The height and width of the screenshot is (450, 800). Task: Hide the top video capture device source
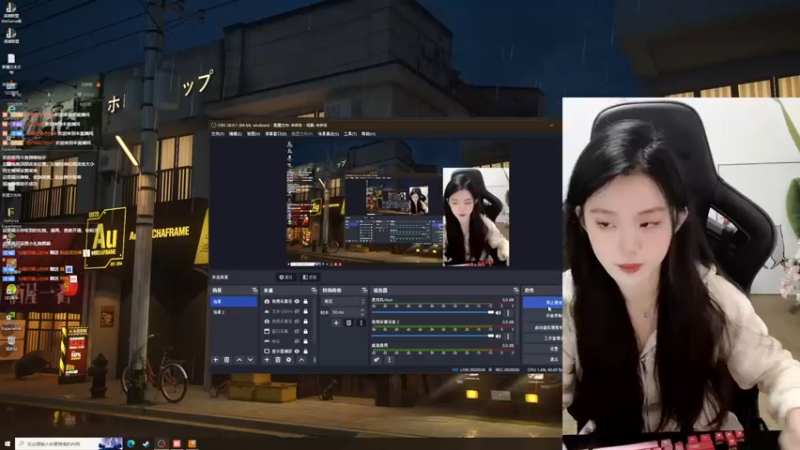297,302
